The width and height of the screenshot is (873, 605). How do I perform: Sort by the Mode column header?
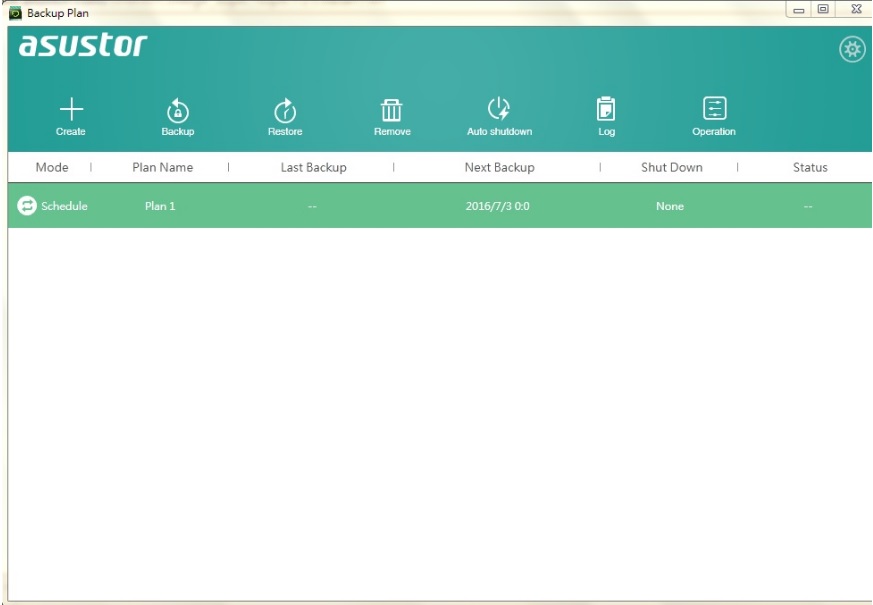pyautogui.click(x=52, y=167)
